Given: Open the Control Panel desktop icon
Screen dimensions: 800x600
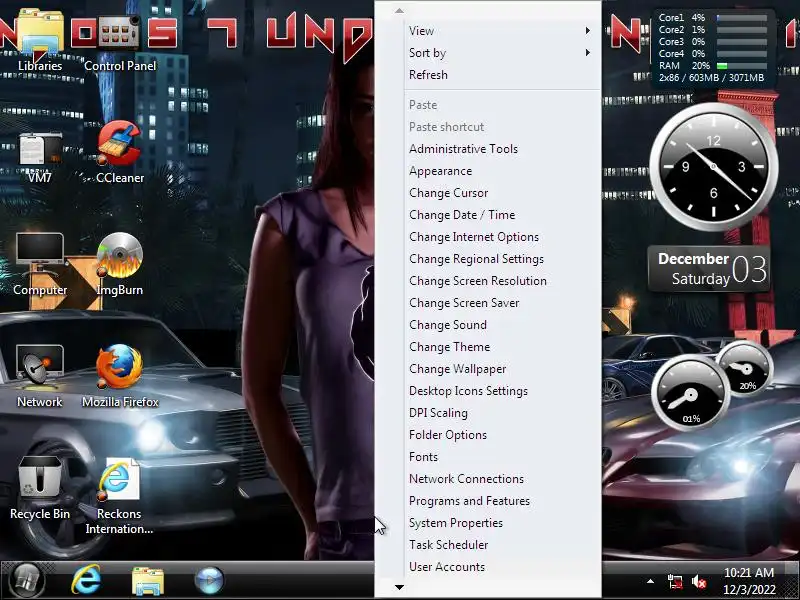Looking at the screenshot, I should click(120, 43).
